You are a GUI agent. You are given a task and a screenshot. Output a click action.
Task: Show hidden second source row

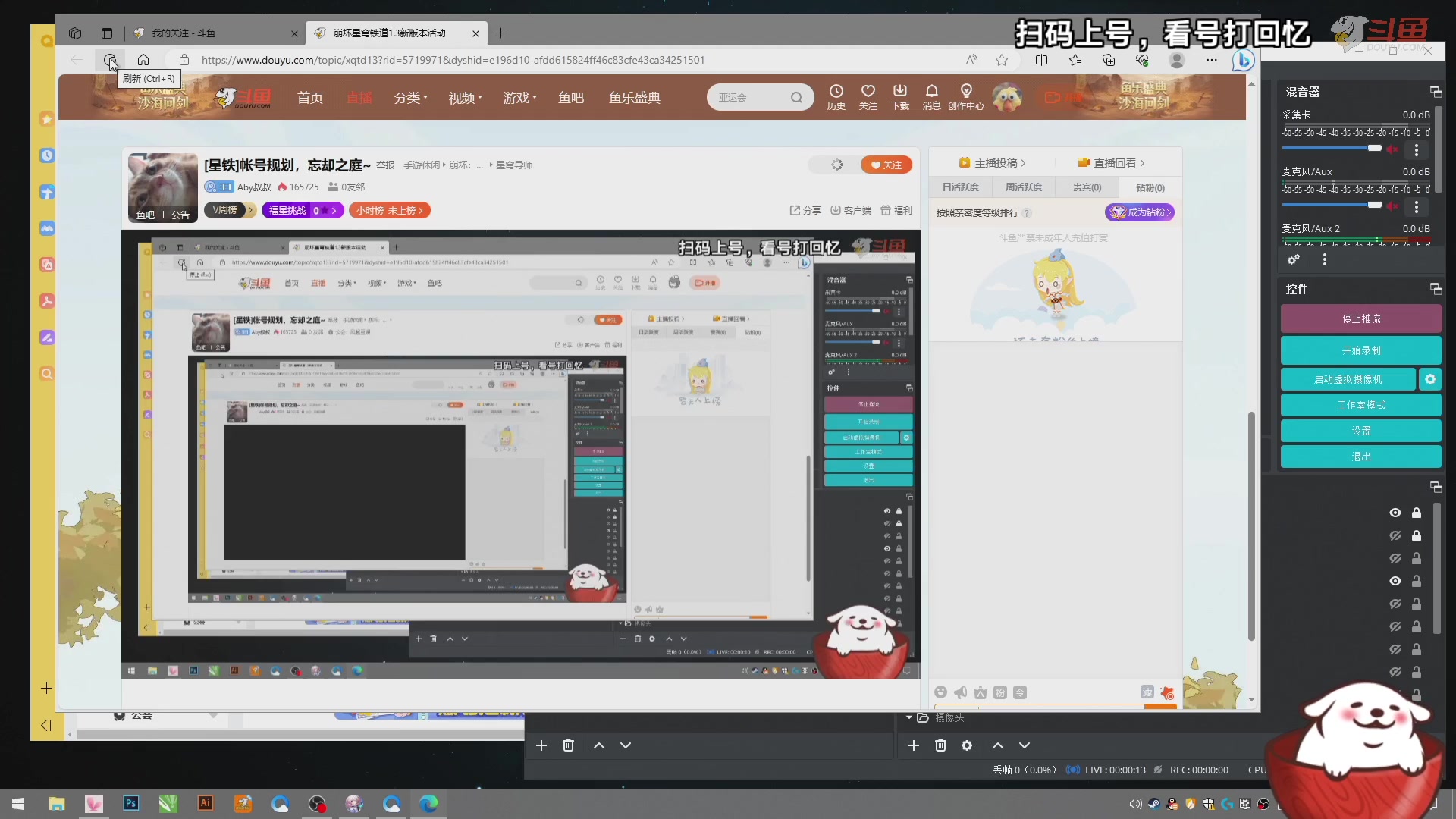(1395, 536)
